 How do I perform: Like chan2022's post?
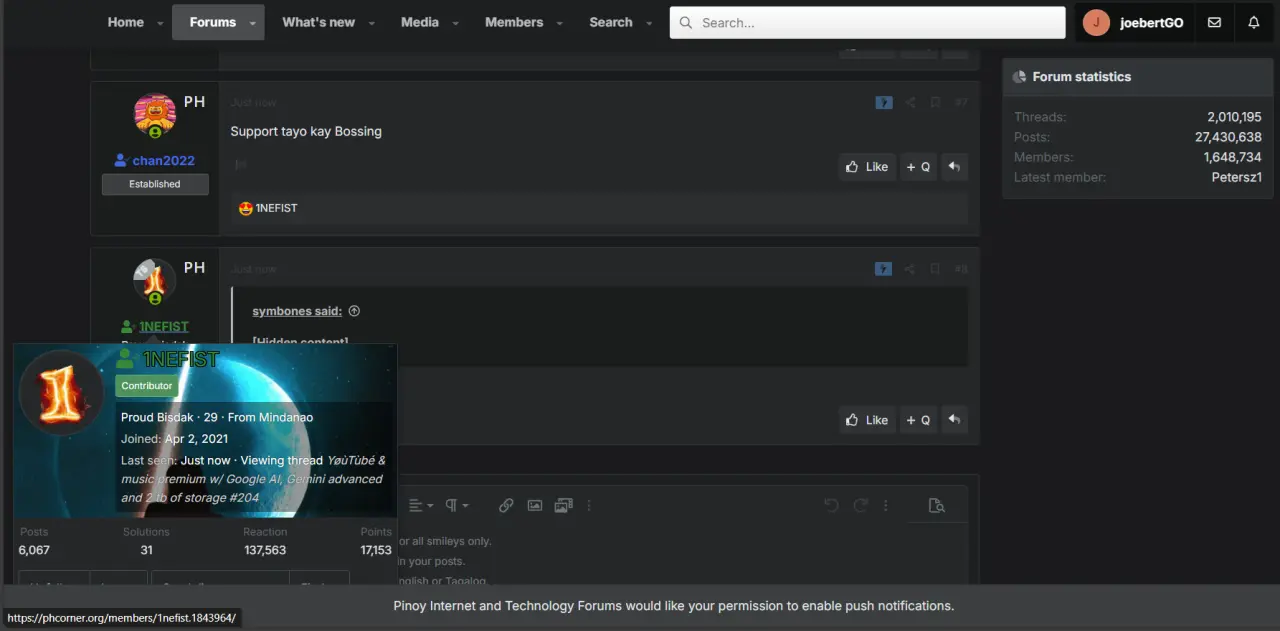coord(867,167)
